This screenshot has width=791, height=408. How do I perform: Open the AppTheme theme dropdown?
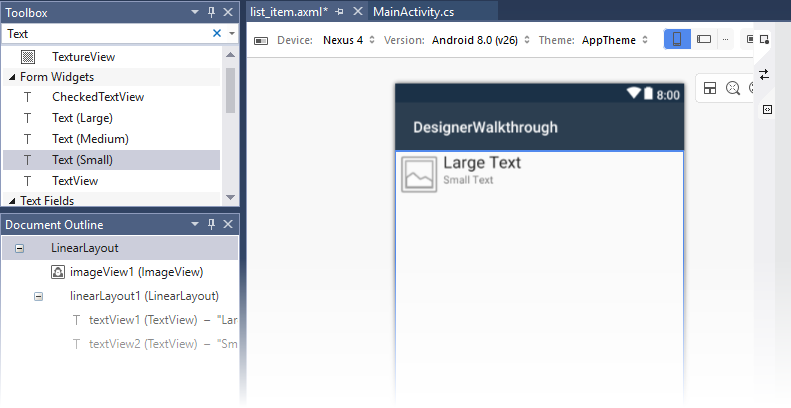pyautogui.click(x=614, y=40)
